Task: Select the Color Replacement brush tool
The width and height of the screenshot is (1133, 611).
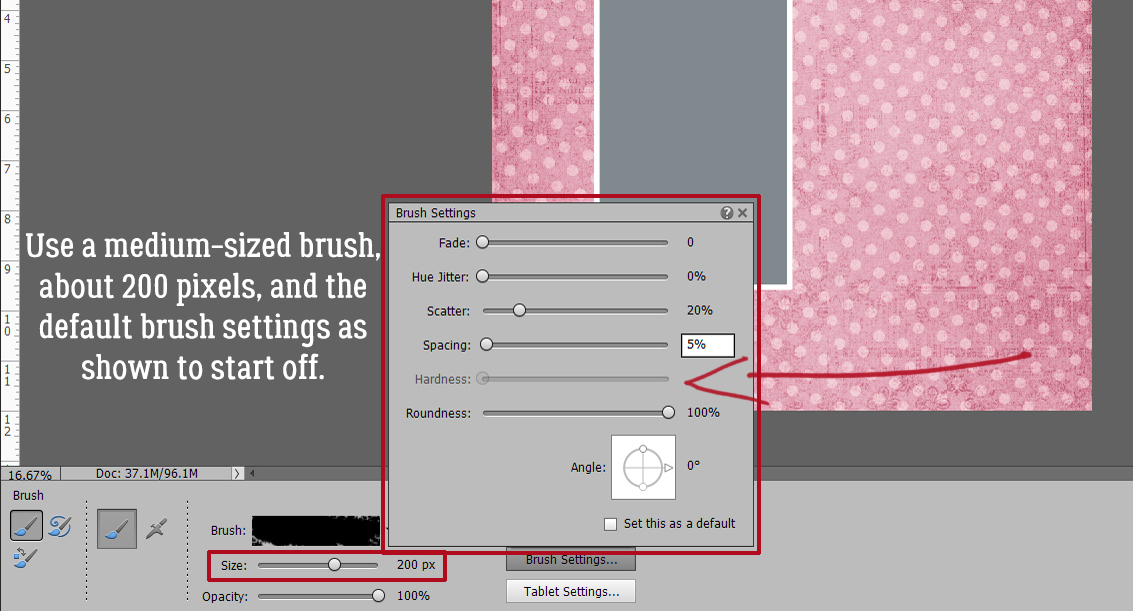Action: pyautogui.click(x=25, y=557)
